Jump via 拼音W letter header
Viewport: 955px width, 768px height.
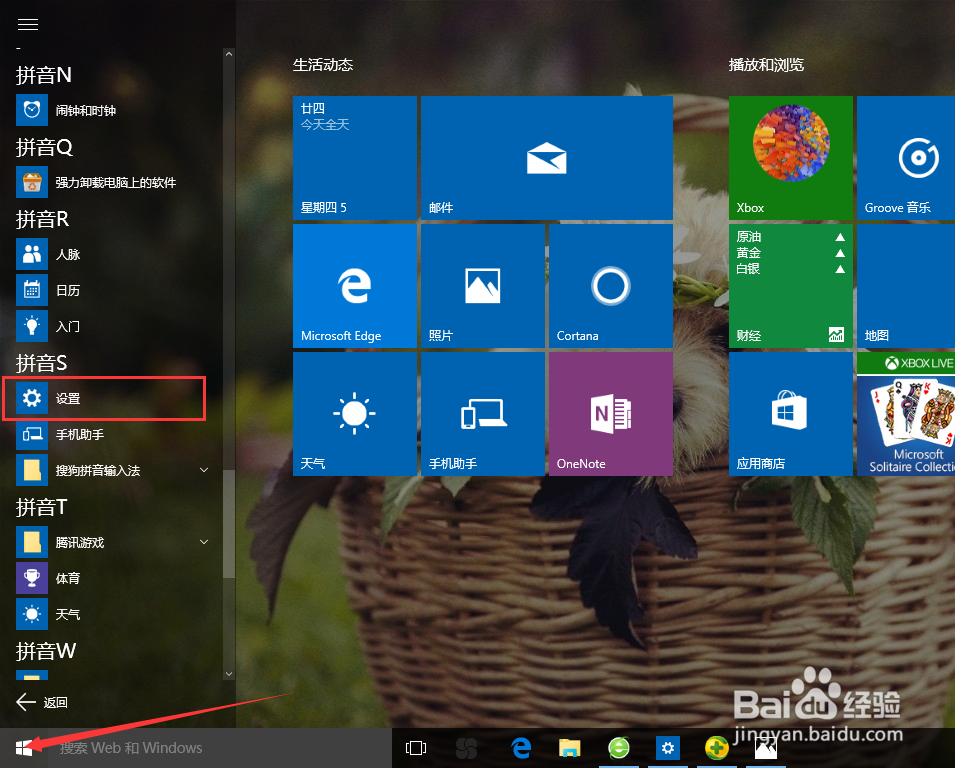click(46, 650)
